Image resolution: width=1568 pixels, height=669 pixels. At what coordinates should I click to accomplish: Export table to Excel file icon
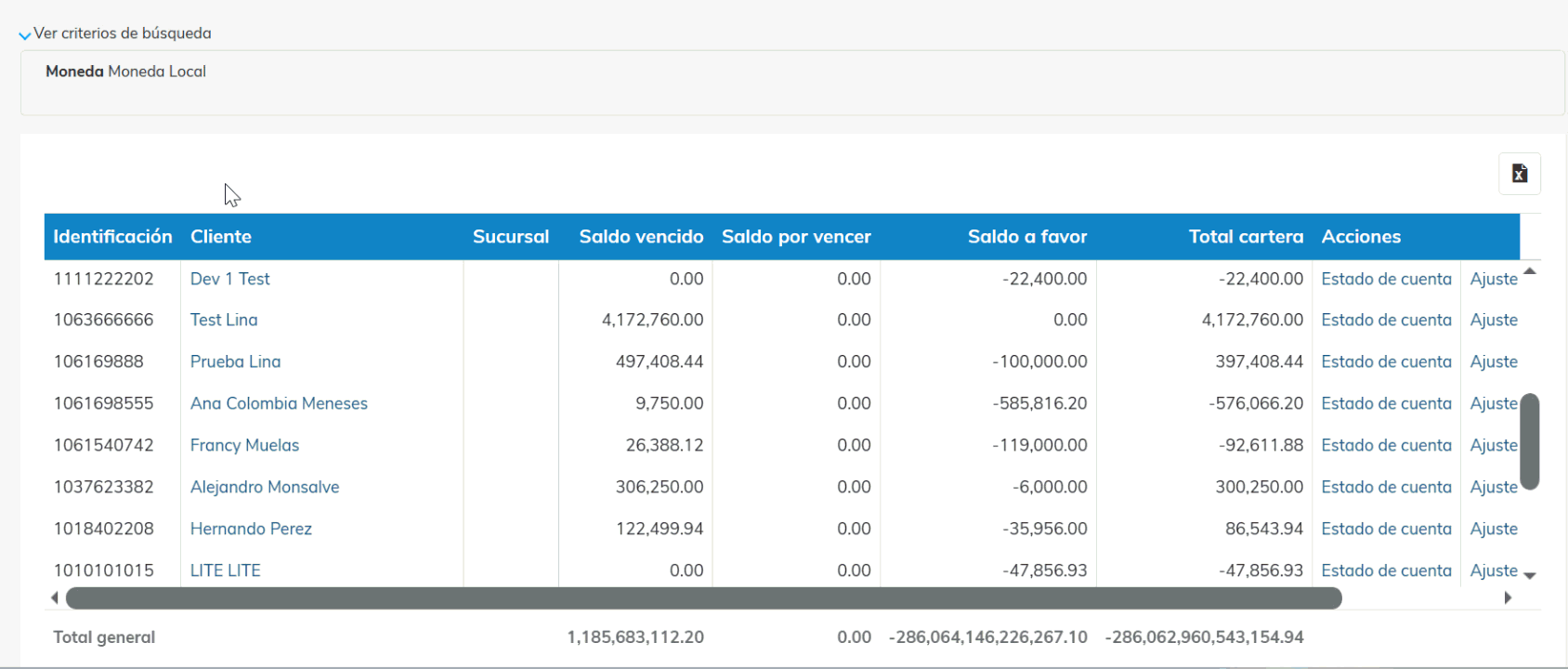coord(1519,174)
